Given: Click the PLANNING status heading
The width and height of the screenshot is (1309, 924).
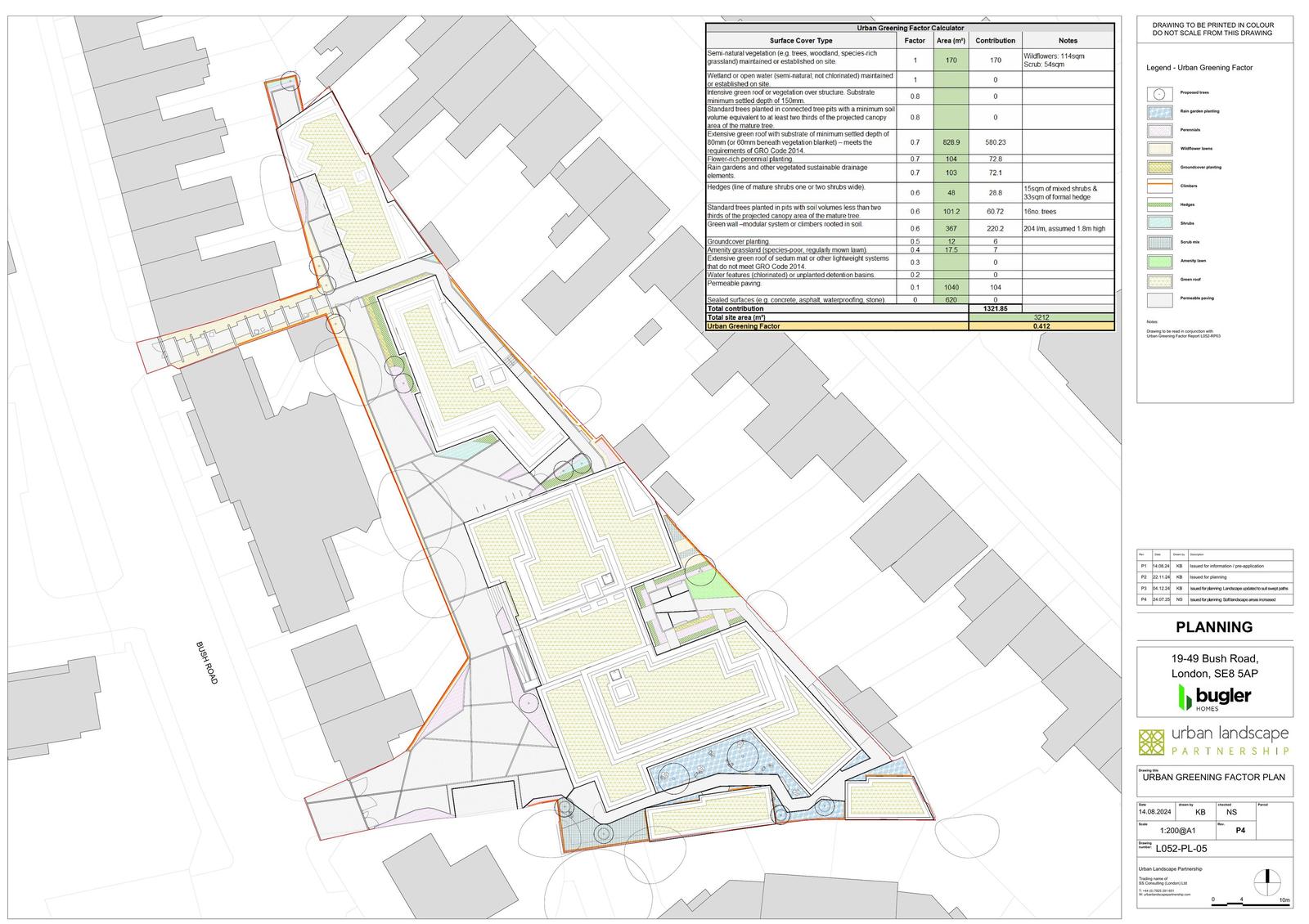Looking at the screenshot, I should pos(1214,627).
